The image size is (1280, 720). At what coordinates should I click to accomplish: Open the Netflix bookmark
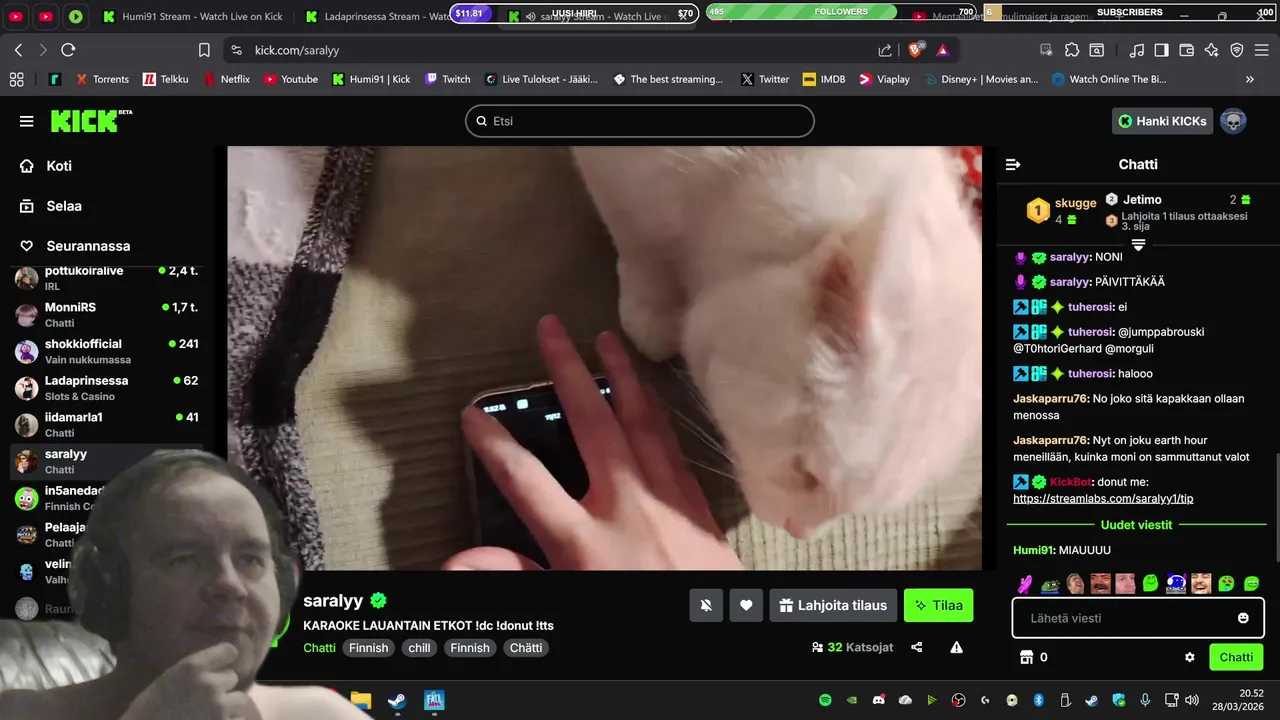227,79
